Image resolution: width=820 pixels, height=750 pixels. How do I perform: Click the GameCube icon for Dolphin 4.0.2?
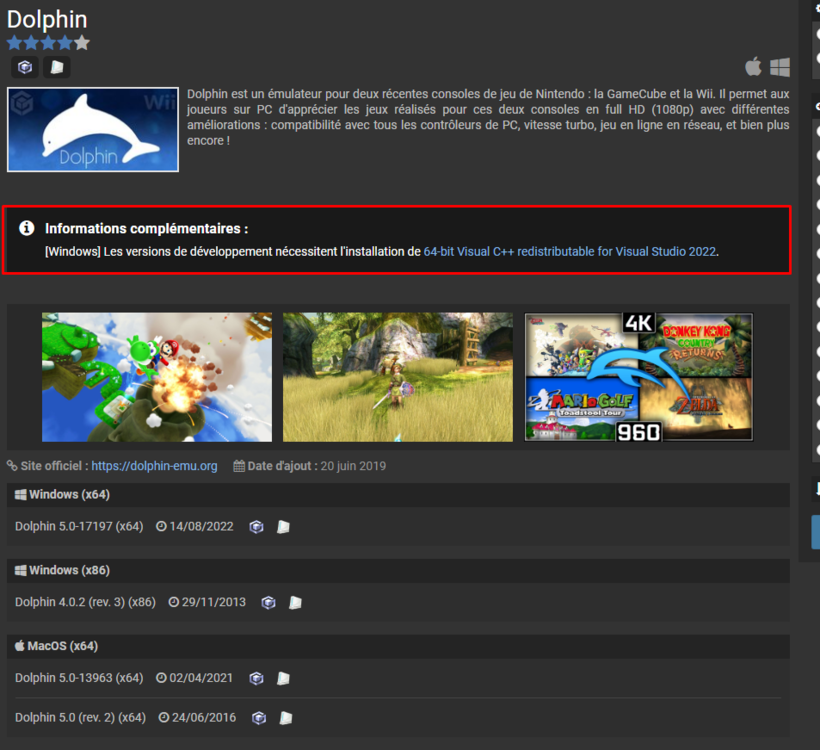coord(268,603)
